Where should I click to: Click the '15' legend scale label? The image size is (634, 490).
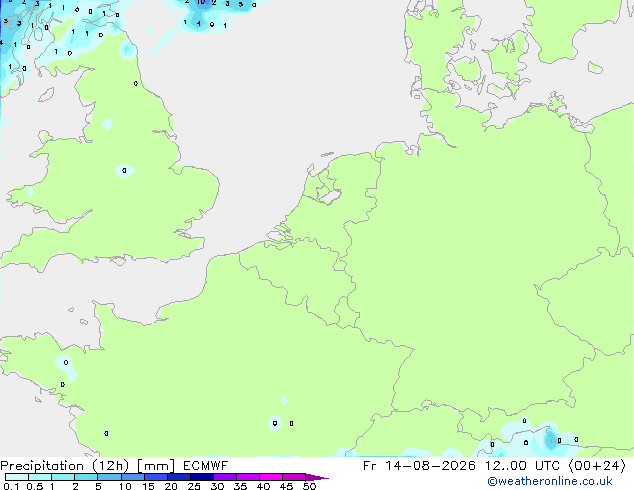pyautogui.click(x=148, y=486)
